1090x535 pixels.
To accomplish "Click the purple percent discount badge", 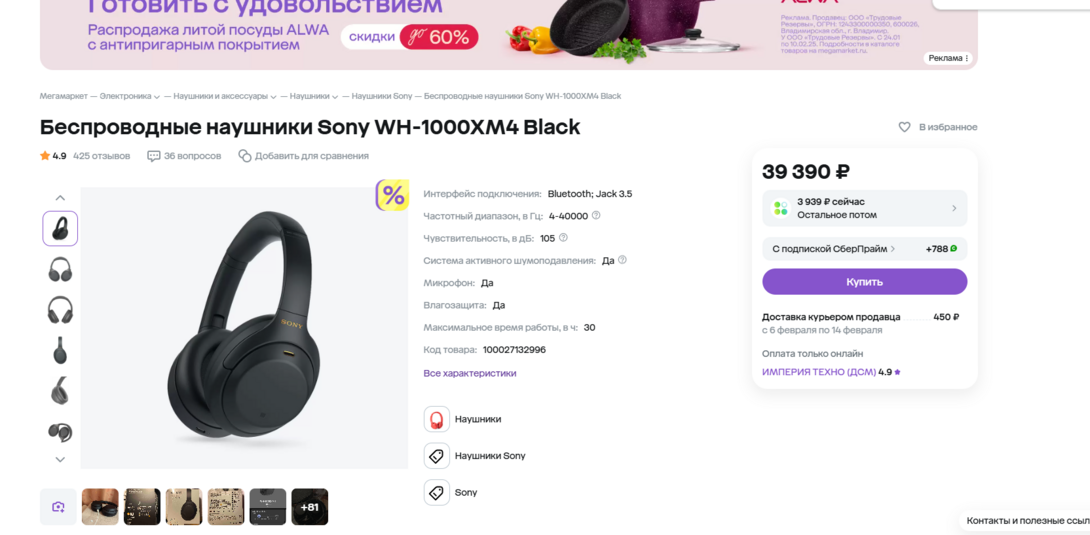I will 392,195.
